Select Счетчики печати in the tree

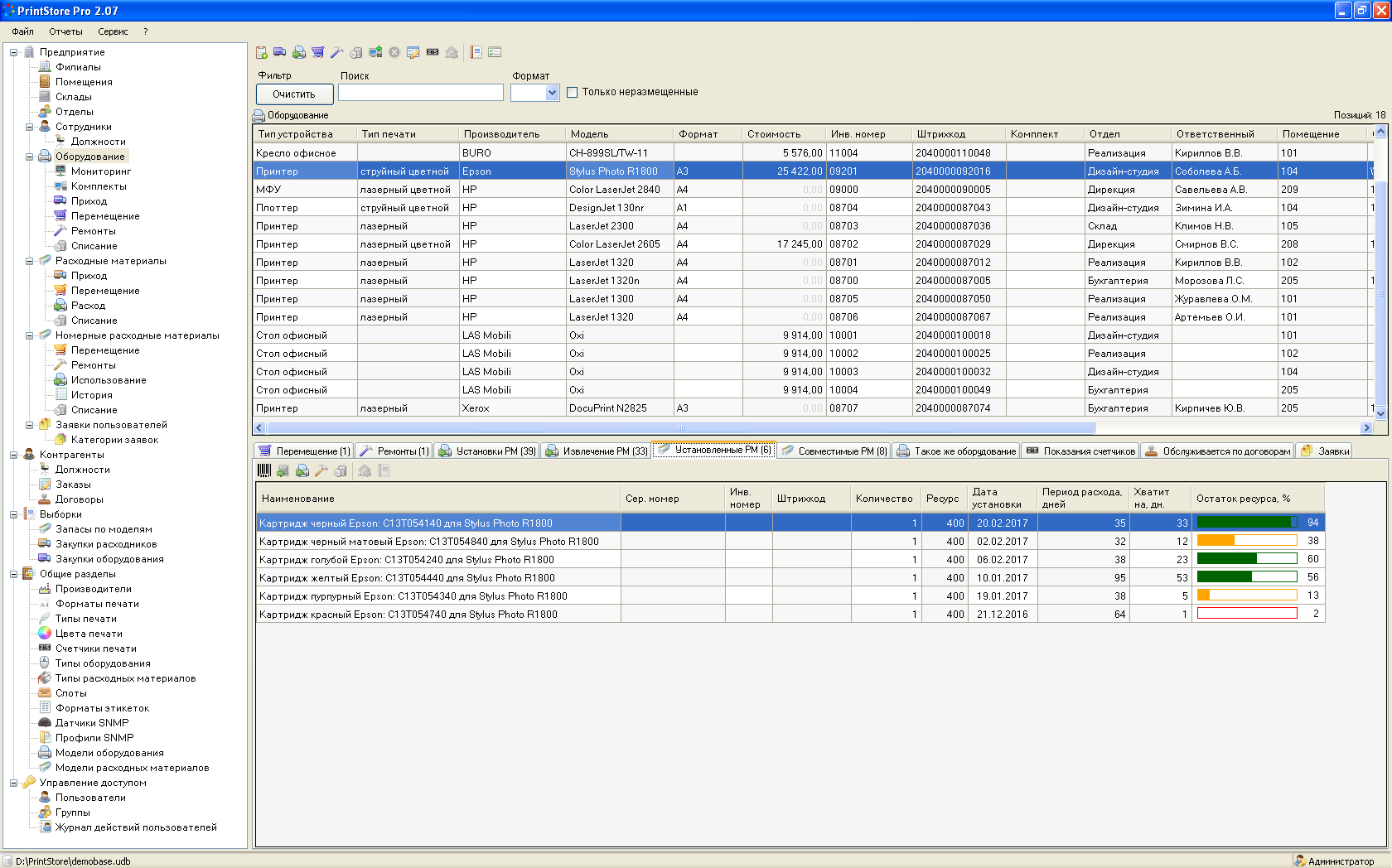pos(96,649)
